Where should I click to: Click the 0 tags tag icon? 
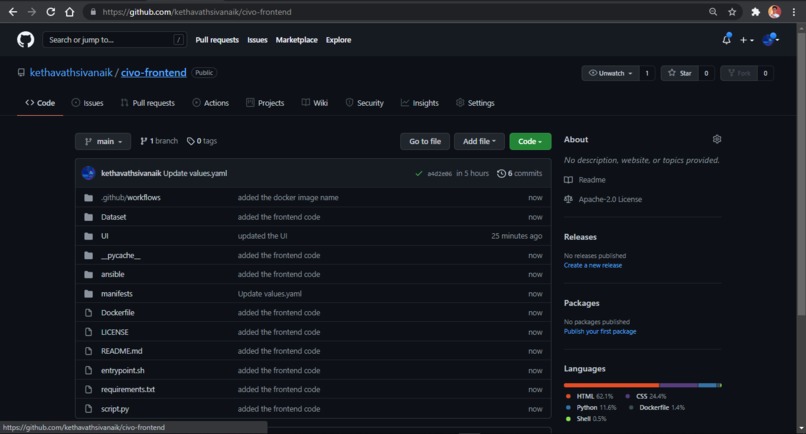click(x=191, y=141)
